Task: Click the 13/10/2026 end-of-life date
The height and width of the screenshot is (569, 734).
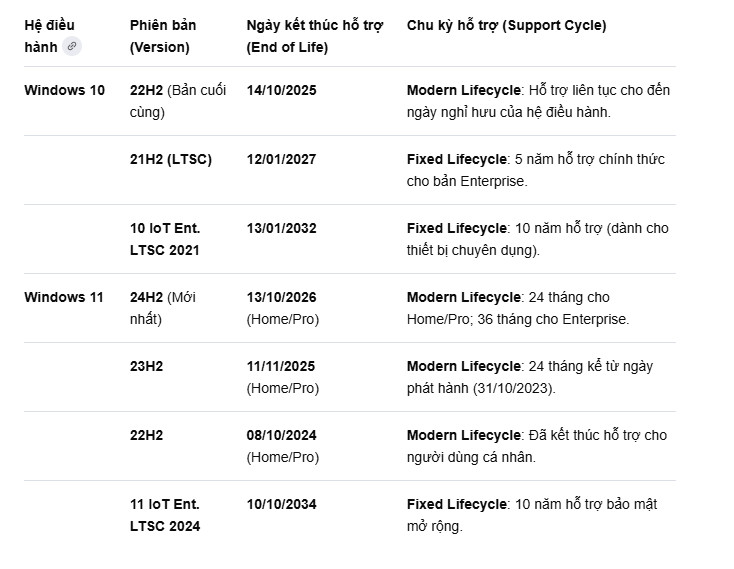Action: [281, 297]
